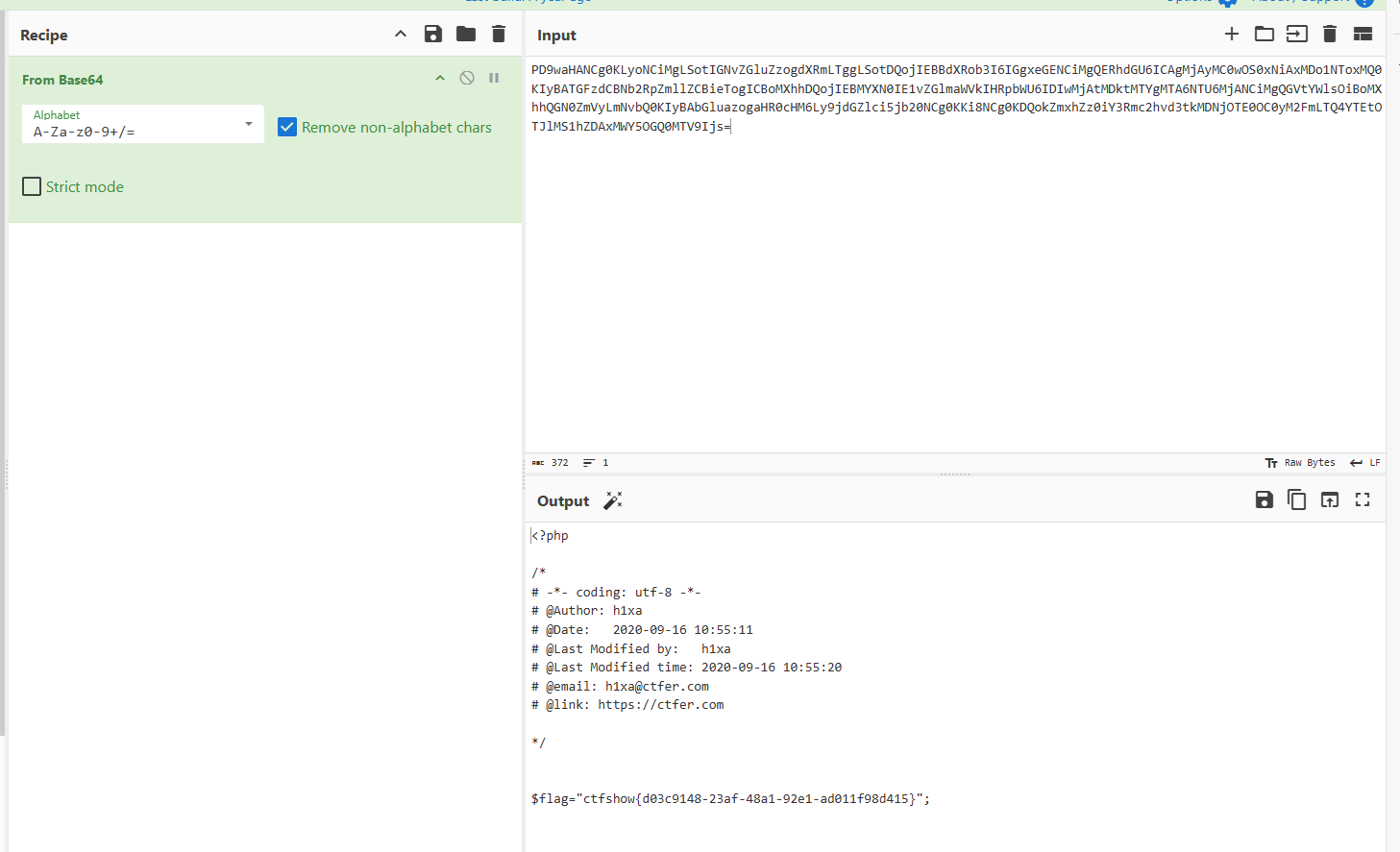Click the From Base64 operation title
Screen dimensions: 1400x852
[62, 80]
